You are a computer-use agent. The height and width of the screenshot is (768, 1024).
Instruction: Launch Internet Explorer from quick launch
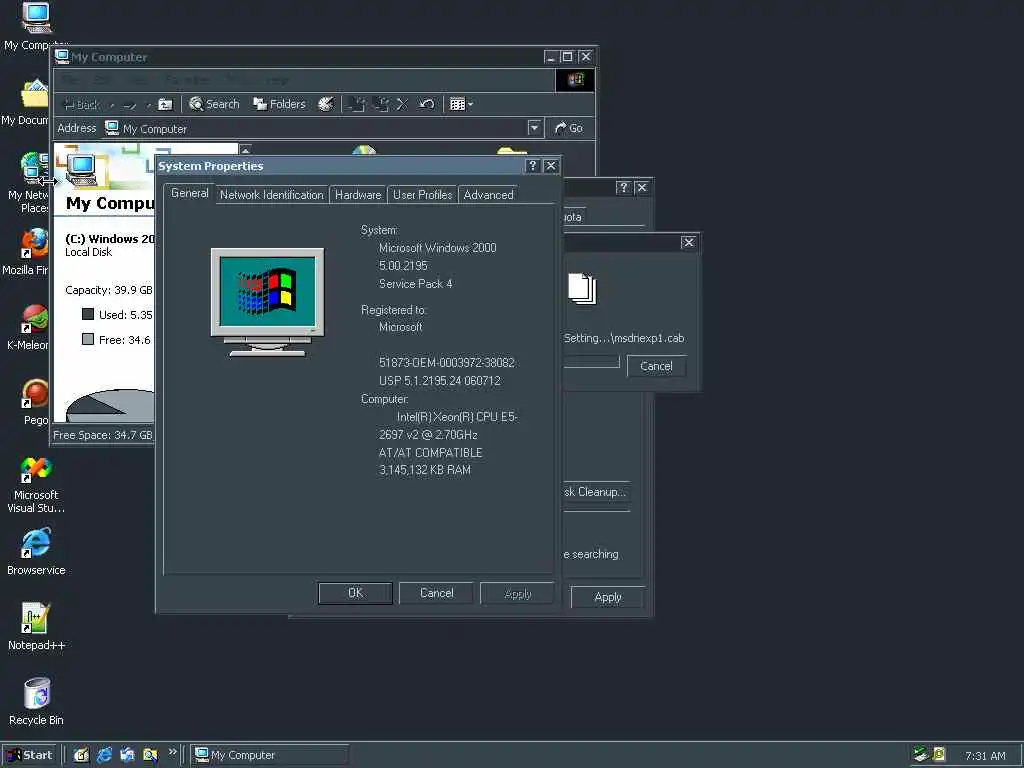tap(104, 755)
